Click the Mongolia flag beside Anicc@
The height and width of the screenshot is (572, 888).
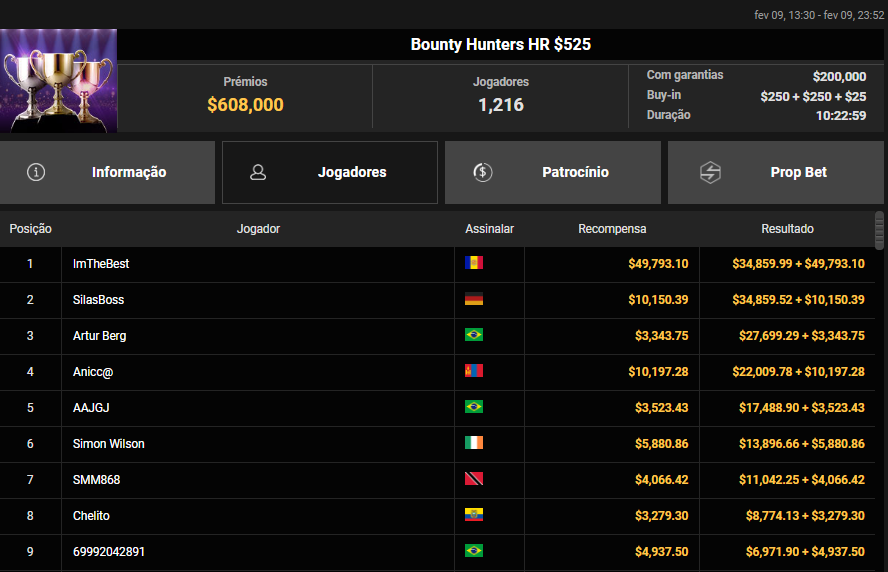point(474,371)
